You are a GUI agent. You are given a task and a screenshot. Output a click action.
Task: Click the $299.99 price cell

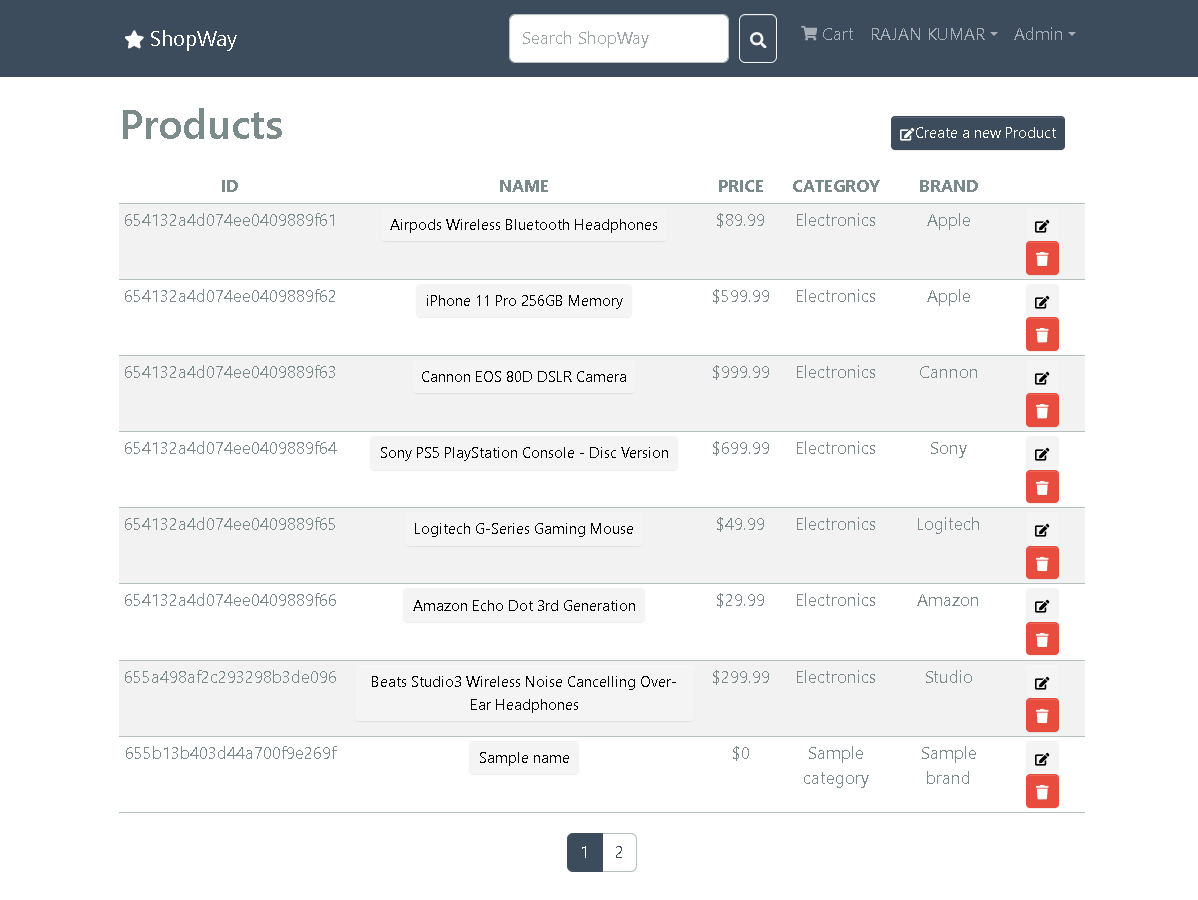click(x=740, y=678)
